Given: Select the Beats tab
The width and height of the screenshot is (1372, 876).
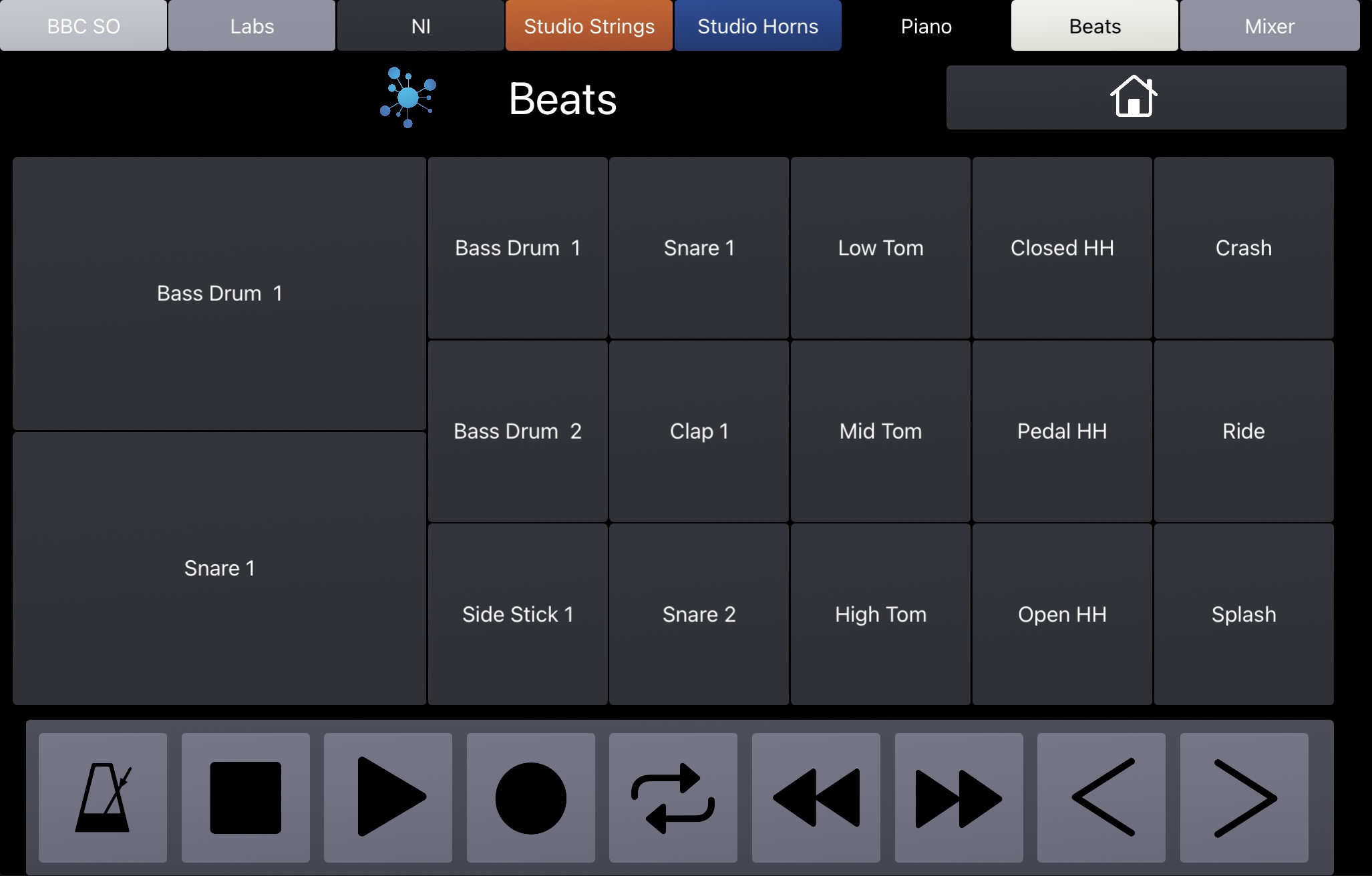Looking at the screenshot, I should click(1095, 25).
